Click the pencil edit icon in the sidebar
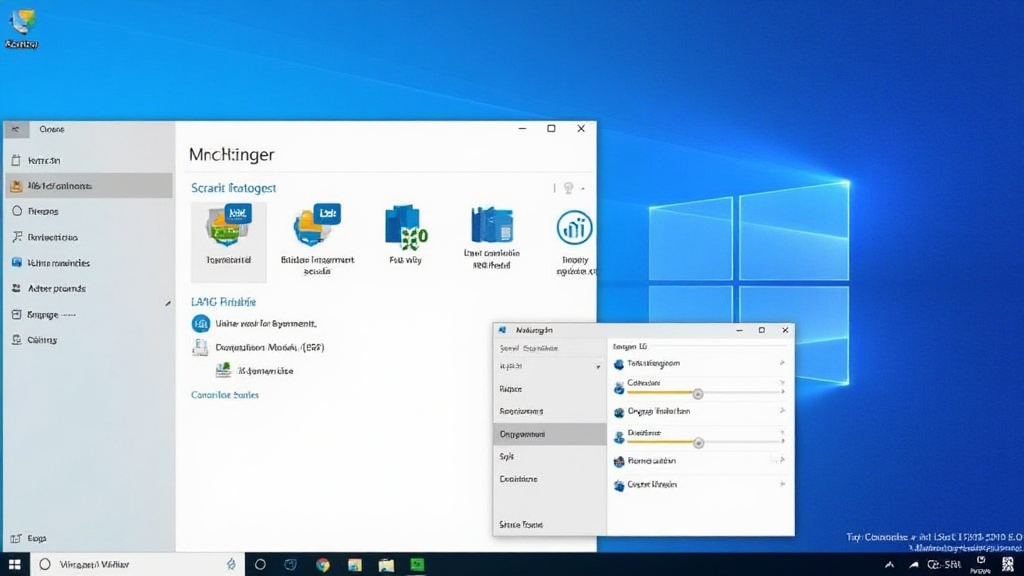The height and width of the screenshot is (576, 1024). [x=168, y=302]
